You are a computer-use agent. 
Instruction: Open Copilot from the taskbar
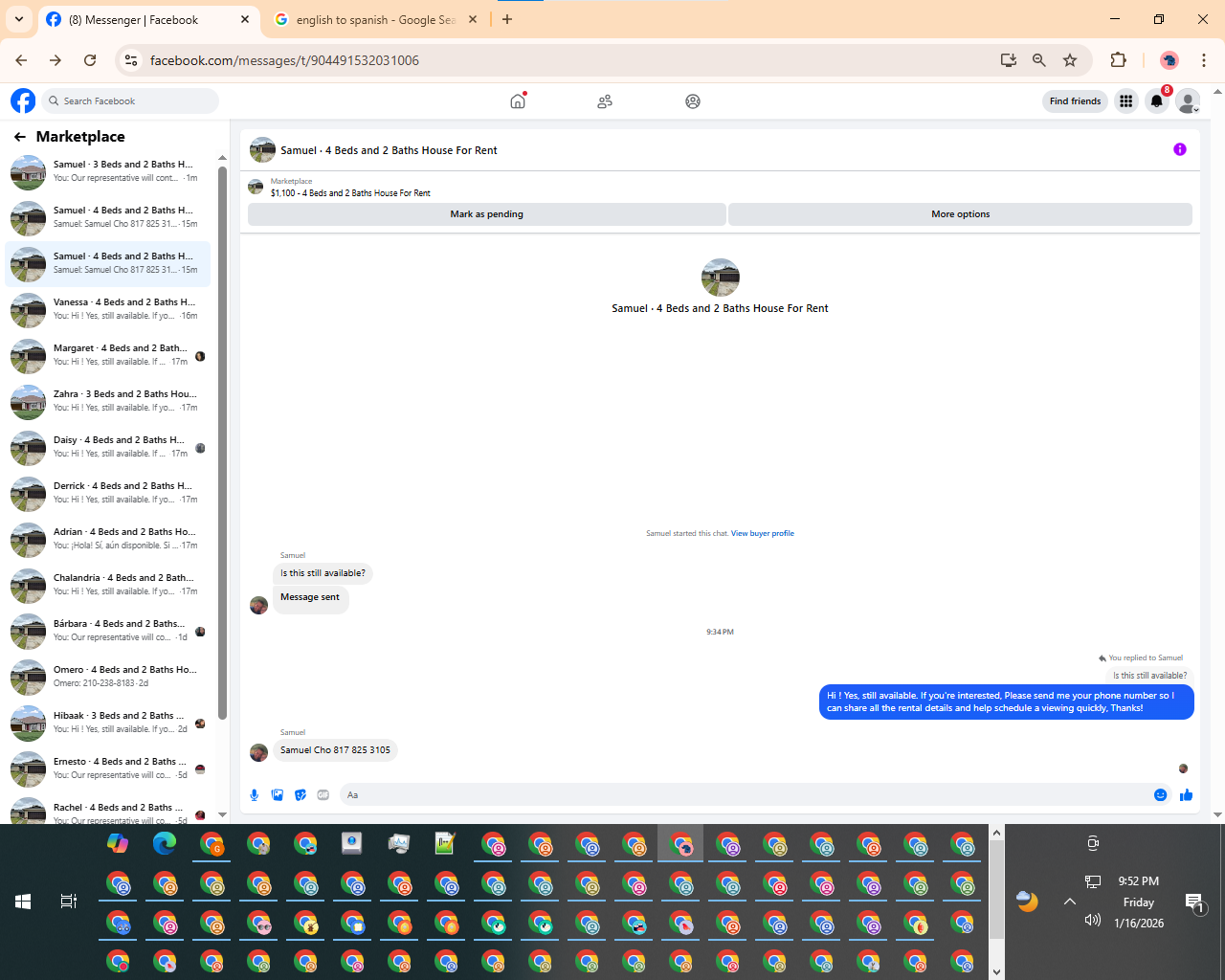(x=118, y=843)
